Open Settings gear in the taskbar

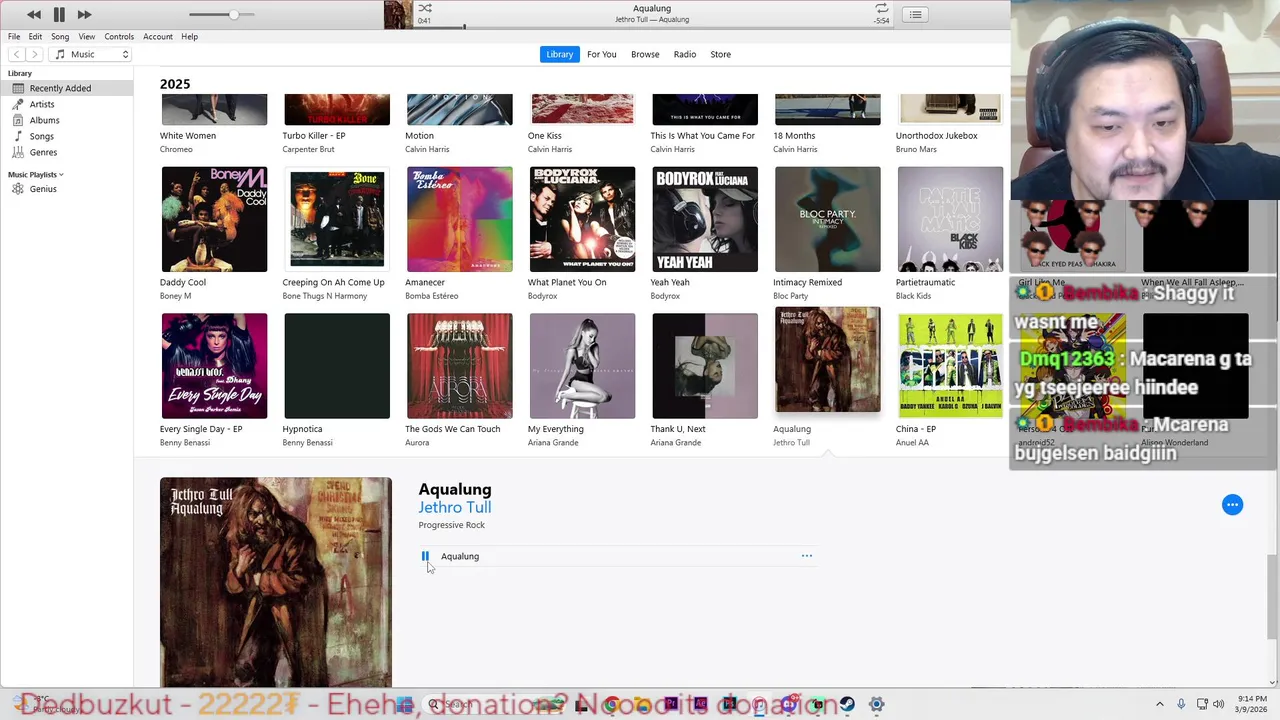(x=876, y=705)
